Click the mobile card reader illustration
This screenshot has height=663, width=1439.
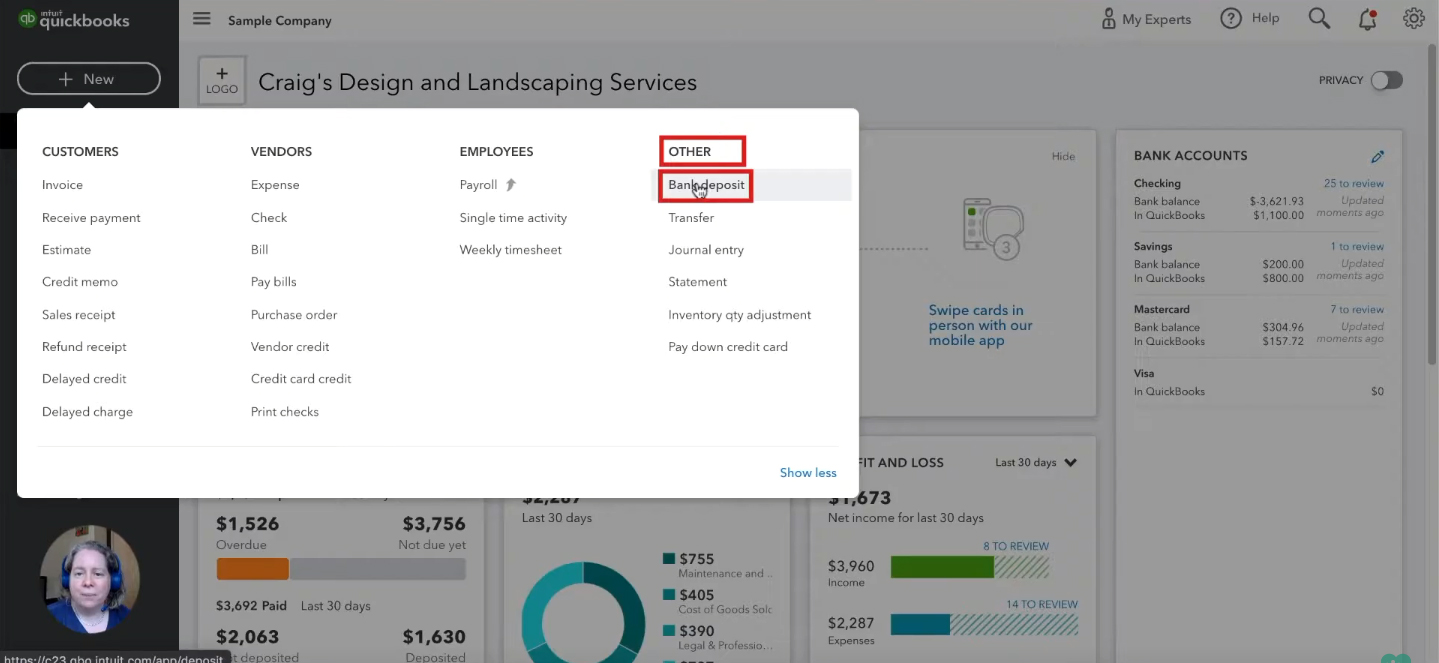click(993, 228)
